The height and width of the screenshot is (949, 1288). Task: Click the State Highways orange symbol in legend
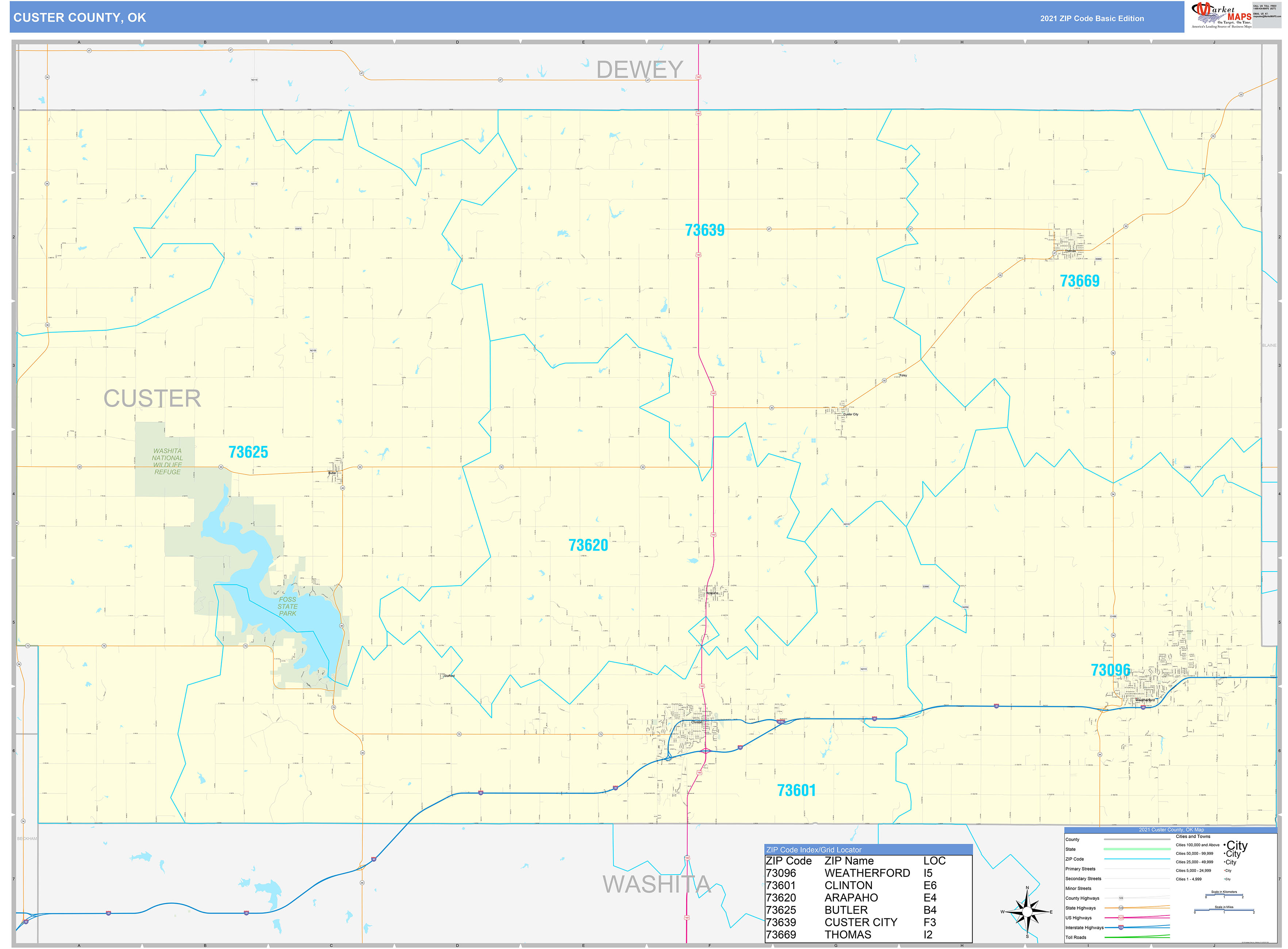click(x=1122, y=908)
